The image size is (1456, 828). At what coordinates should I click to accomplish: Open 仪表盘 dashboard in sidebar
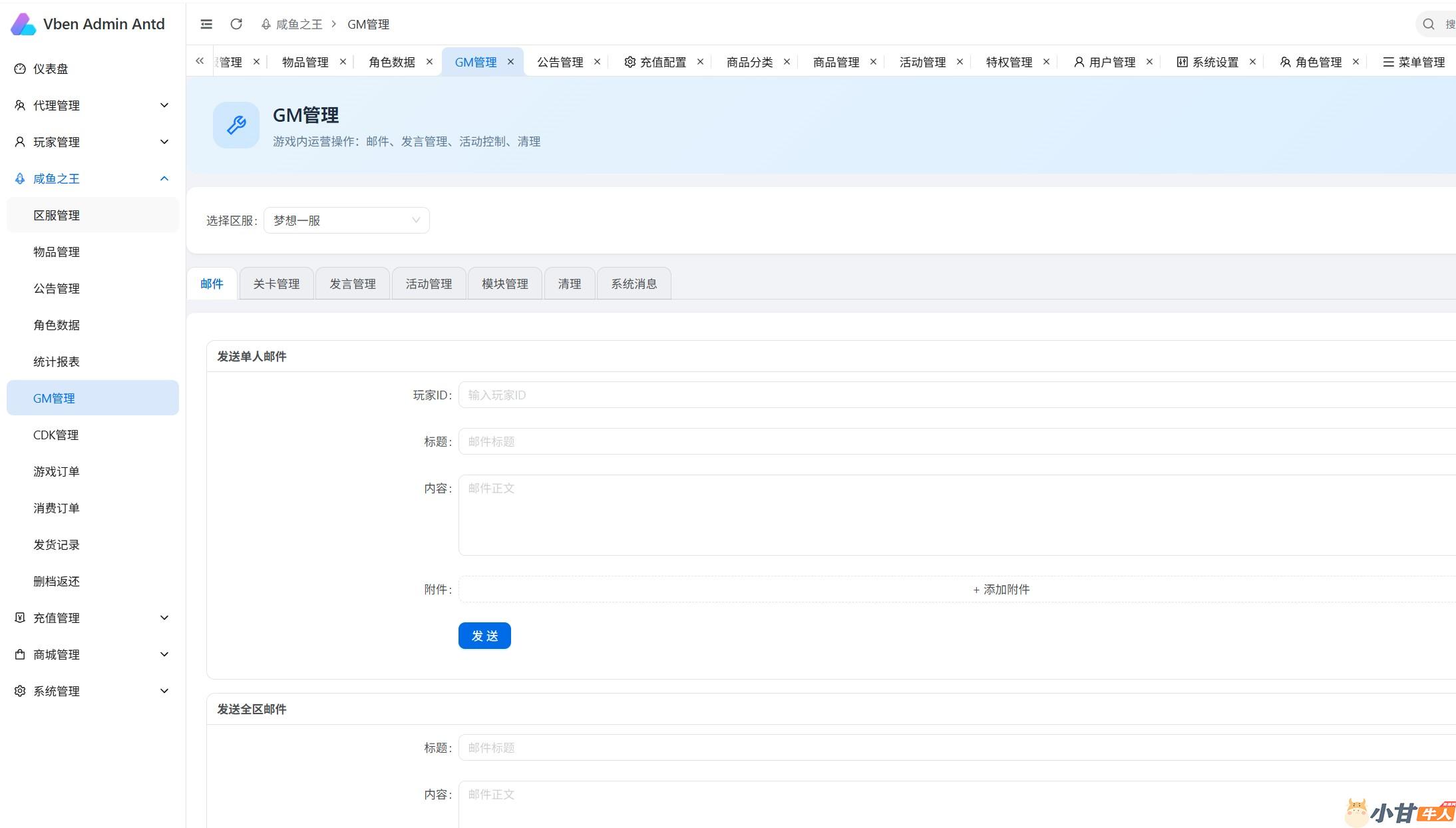pos(93,69)
